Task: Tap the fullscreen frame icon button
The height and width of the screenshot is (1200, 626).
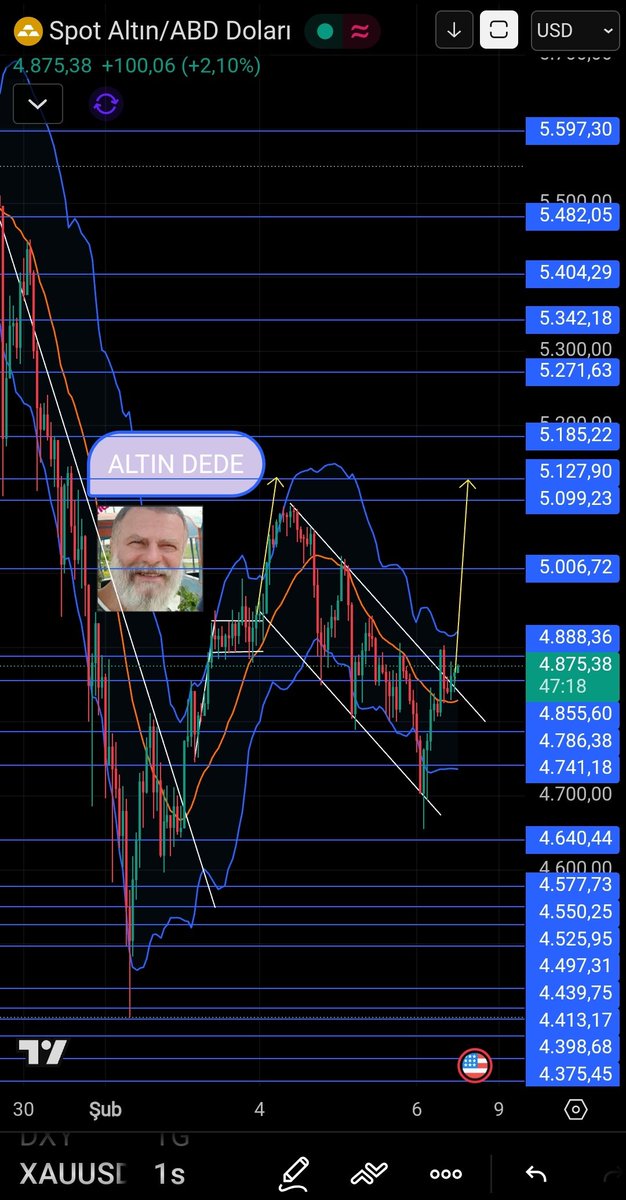Action: click(x=499, y=30)
